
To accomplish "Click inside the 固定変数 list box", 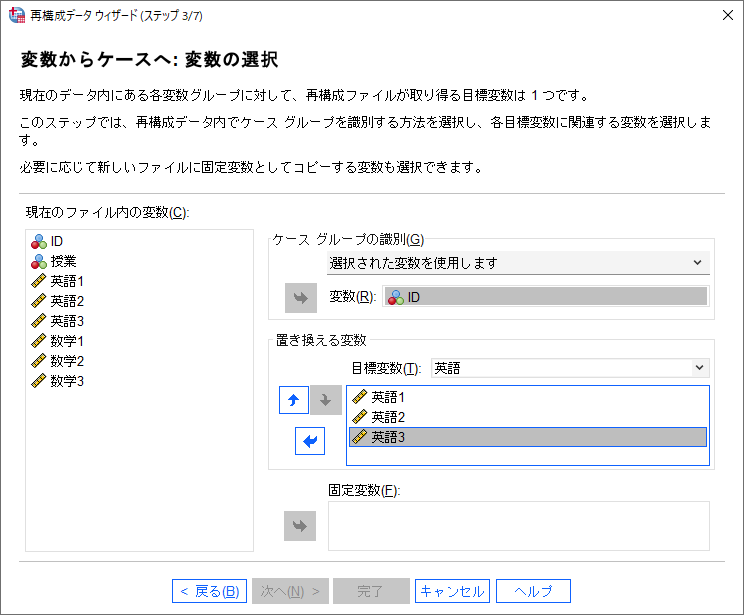I will (x=518, y=526).
